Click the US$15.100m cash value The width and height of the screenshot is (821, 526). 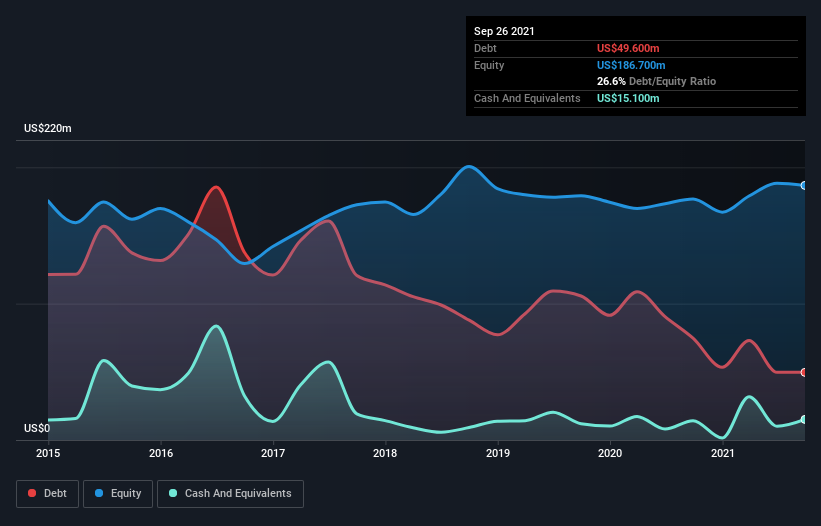point(628,98)
